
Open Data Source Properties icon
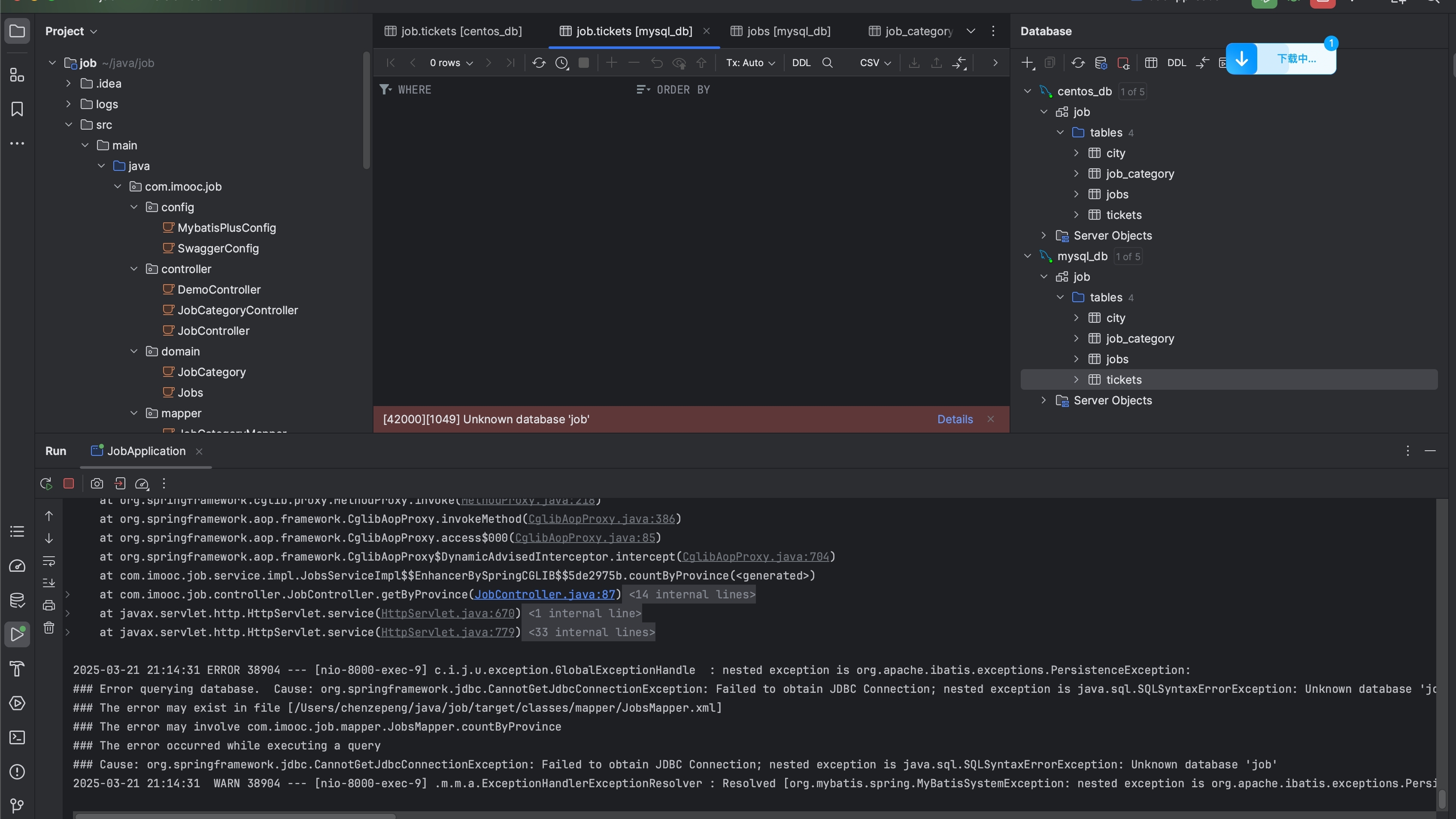pos(1101,63)
